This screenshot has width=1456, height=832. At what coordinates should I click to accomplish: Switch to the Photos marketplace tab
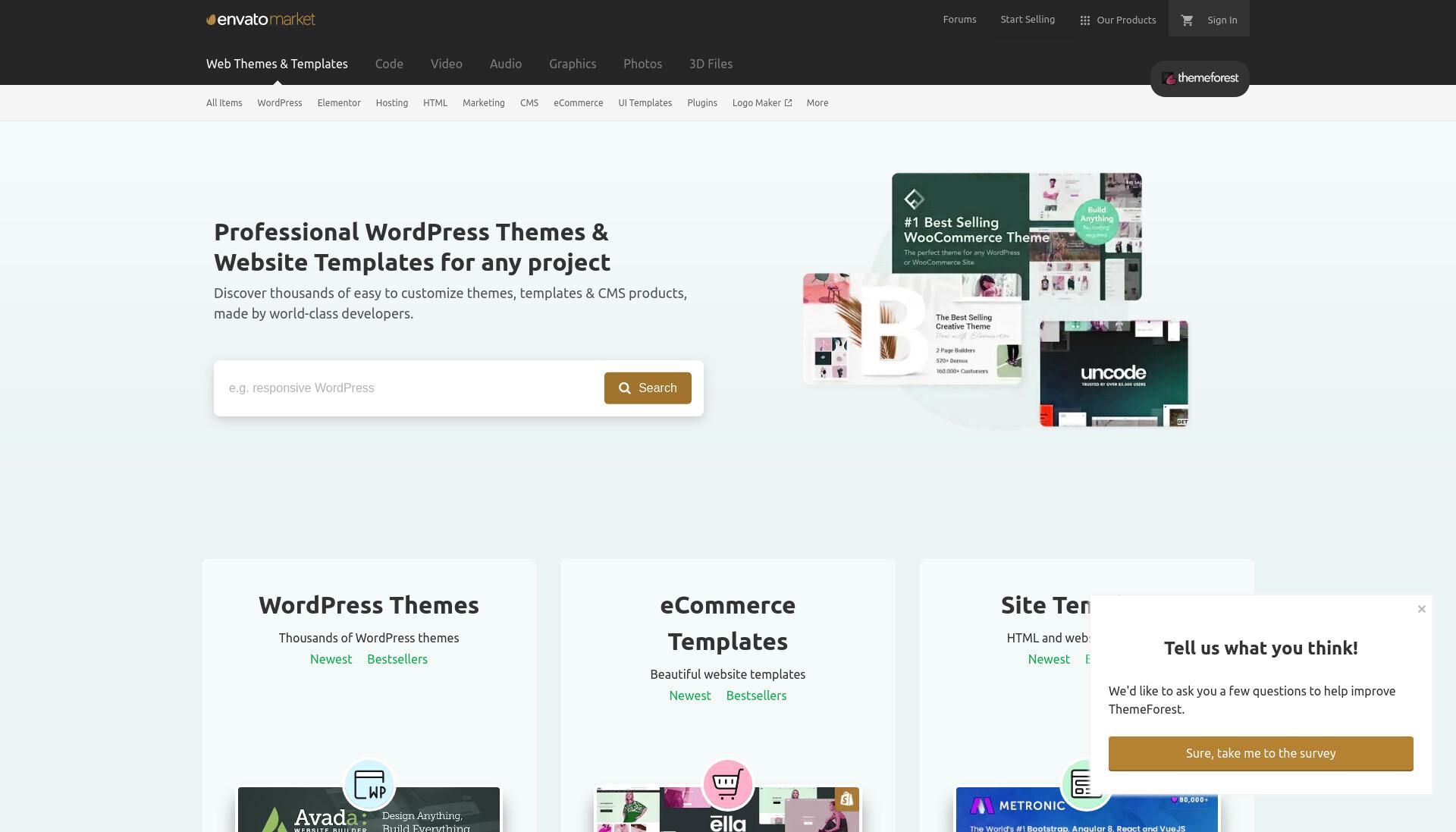click(x=642, y=64)
